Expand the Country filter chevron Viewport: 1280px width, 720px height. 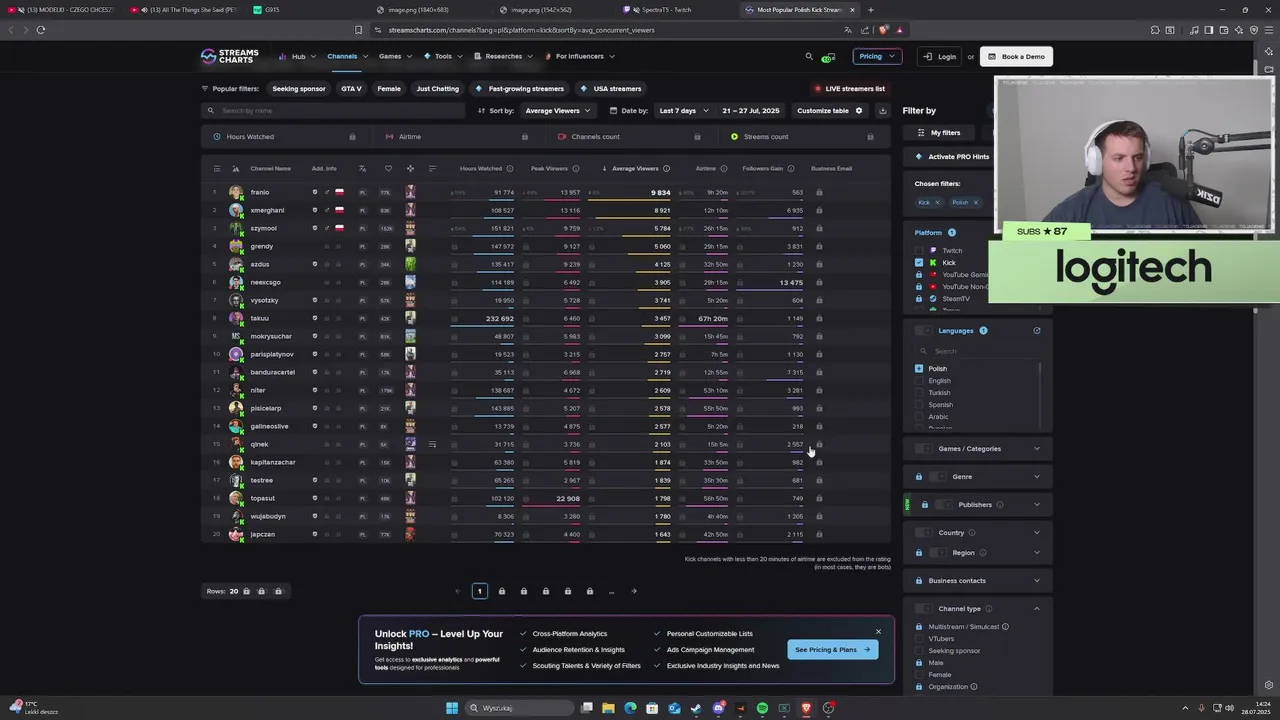pos(1036,533)
